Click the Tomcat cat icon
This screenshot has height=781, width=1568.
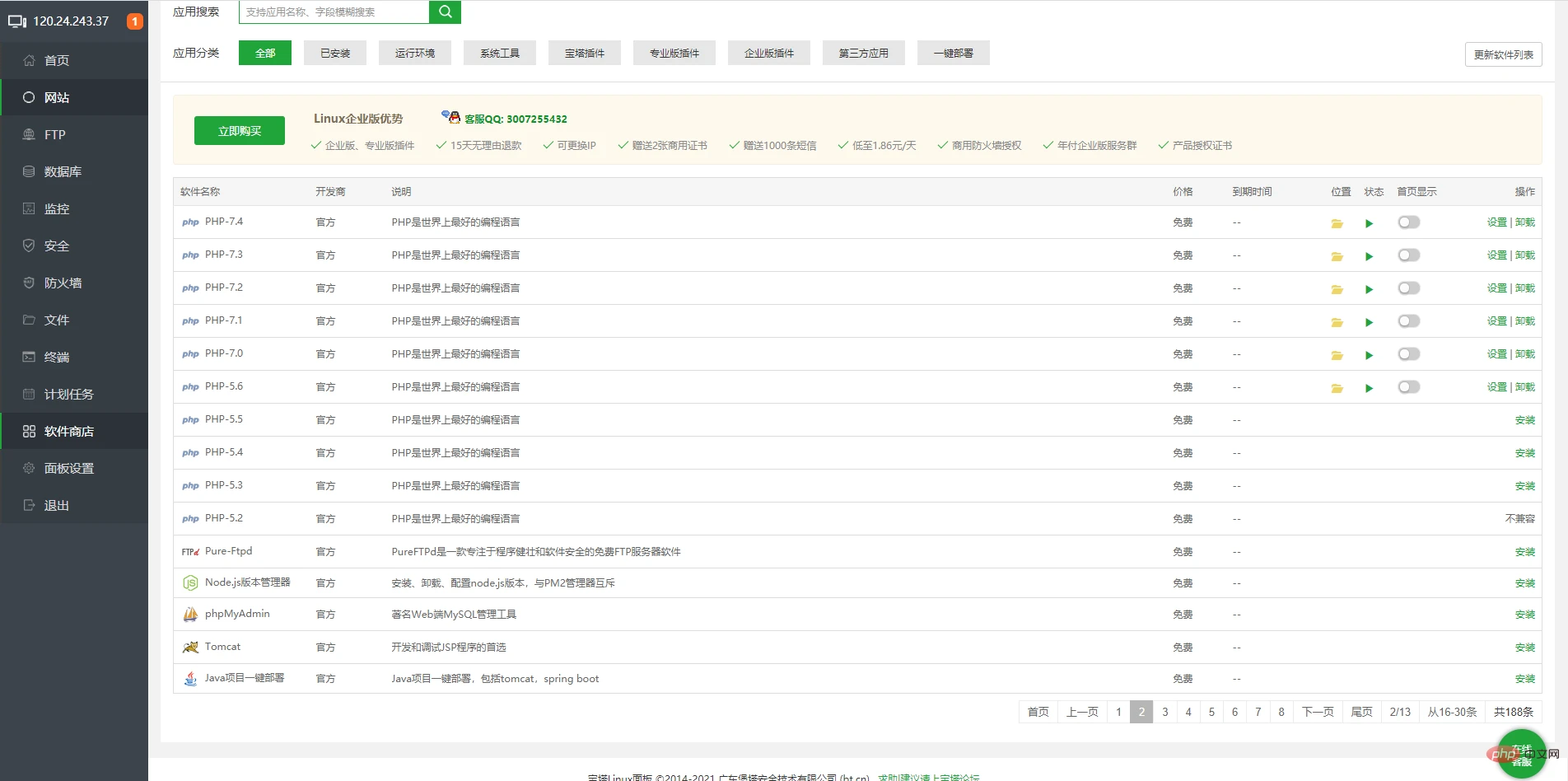(x=190, y=648)
